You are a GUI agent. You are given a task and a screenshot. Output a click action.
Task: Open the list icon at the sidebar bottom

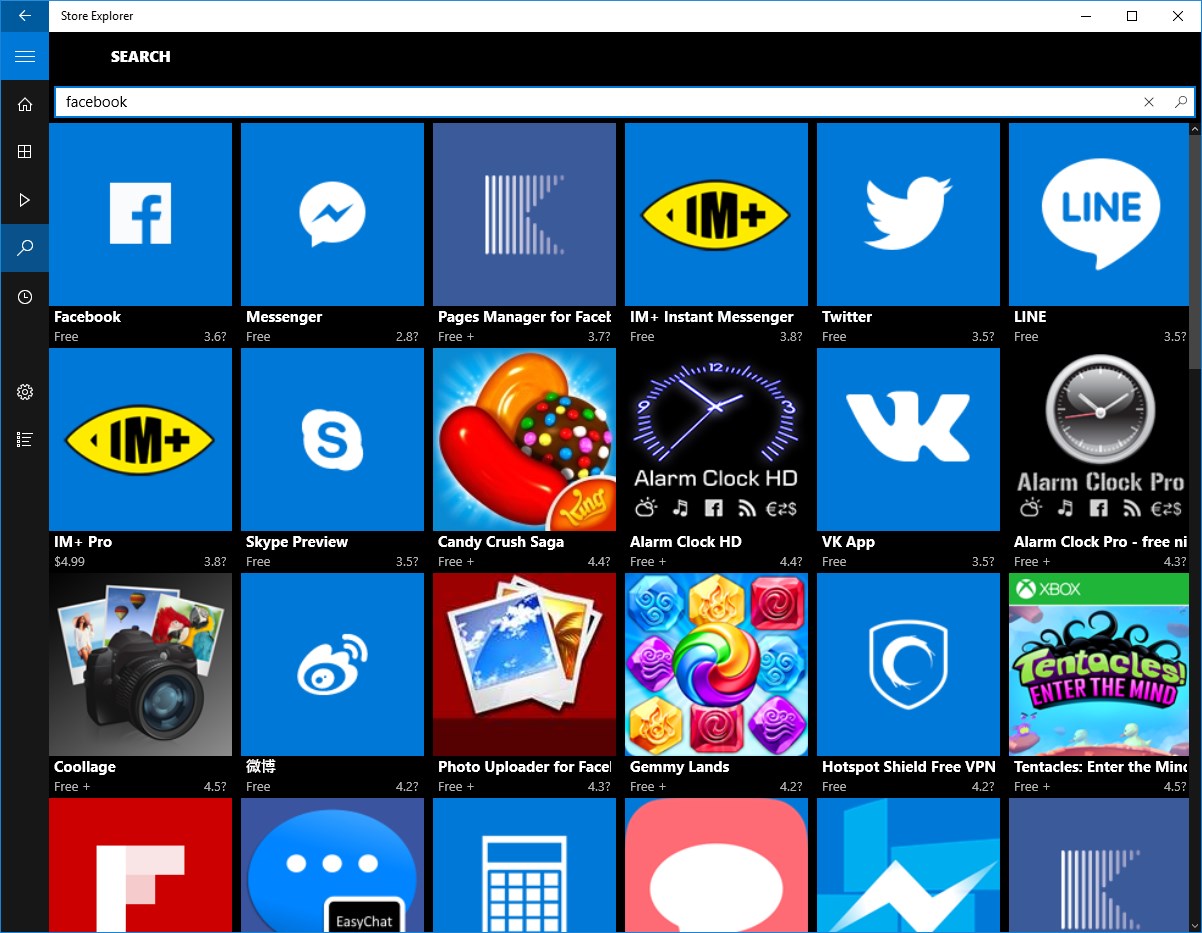pyautogui.click(x=25, y=440)
